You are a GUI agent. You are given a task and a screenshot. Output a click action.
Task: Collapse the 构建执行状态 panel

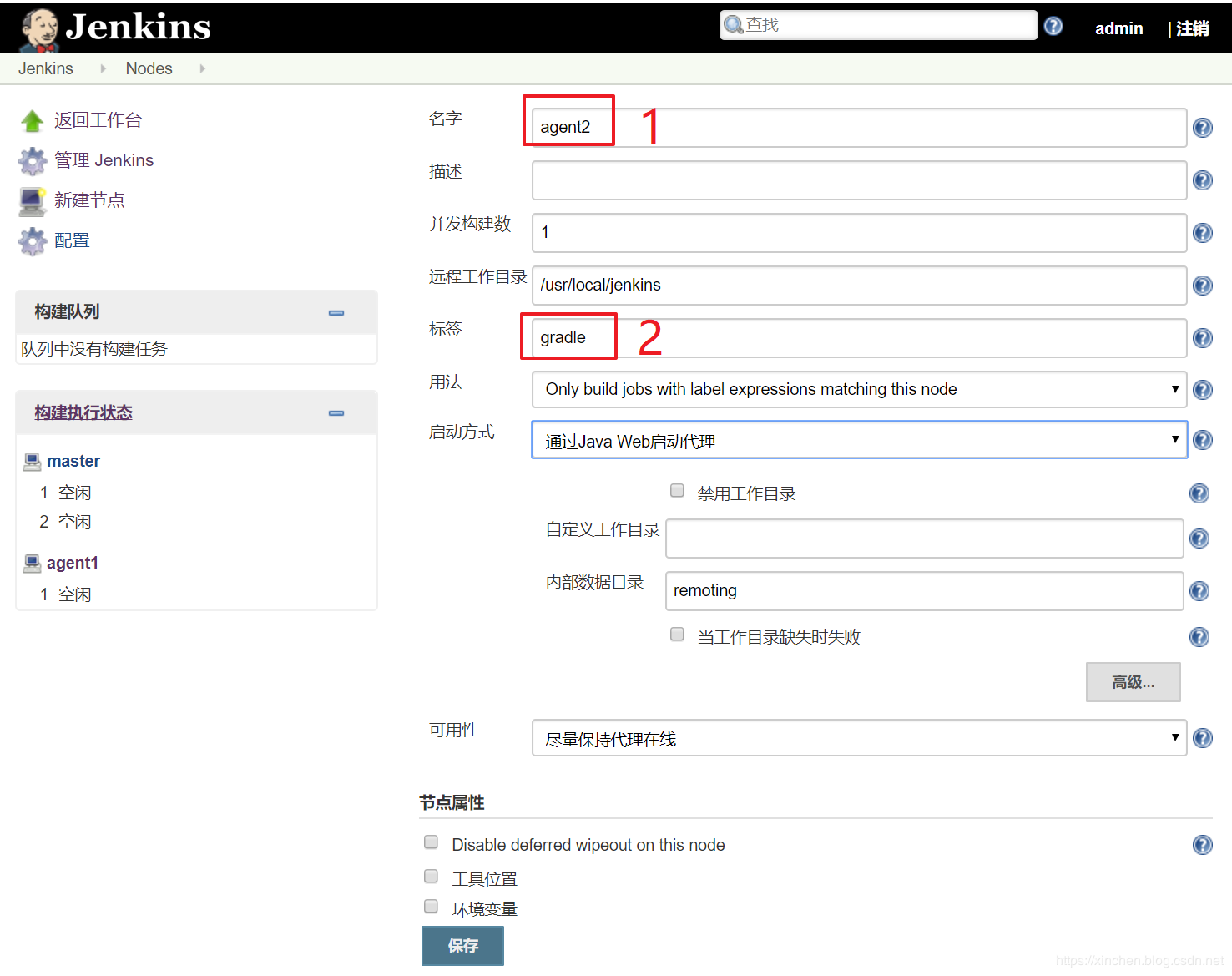[336, 413]
